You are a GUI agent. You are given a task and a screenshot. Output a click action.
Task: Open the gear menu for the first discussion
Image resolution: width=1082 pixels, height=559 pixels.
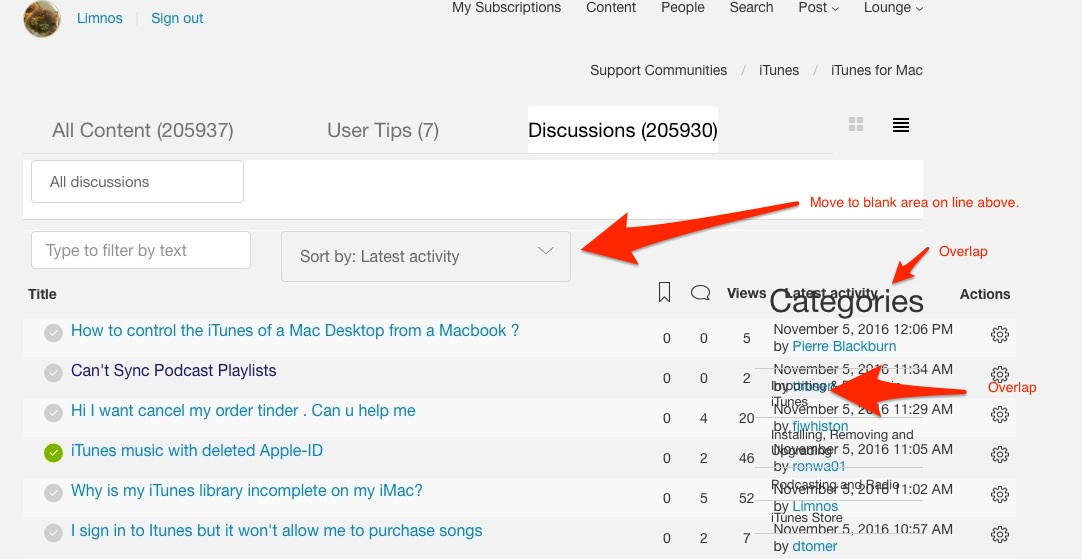[999, 335]
